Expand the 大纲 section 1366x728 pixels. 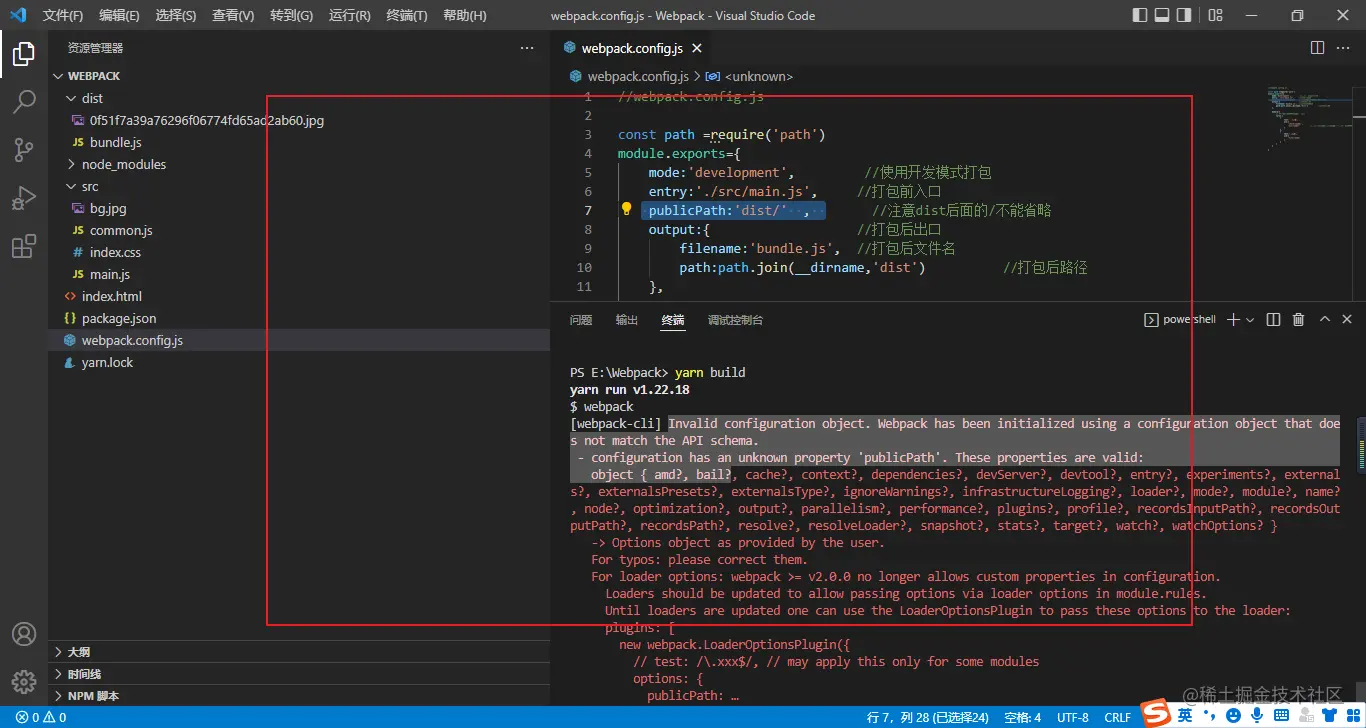tap(299, 652)
